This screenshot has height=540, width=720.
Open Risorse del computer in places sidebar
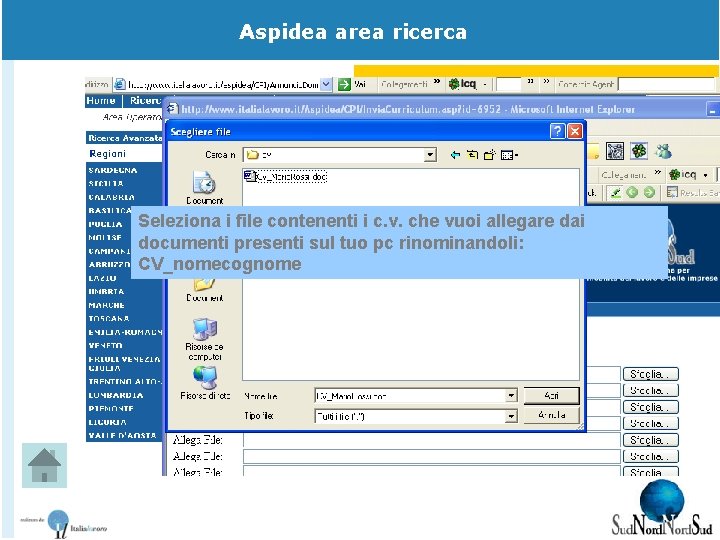coord(204,339)
